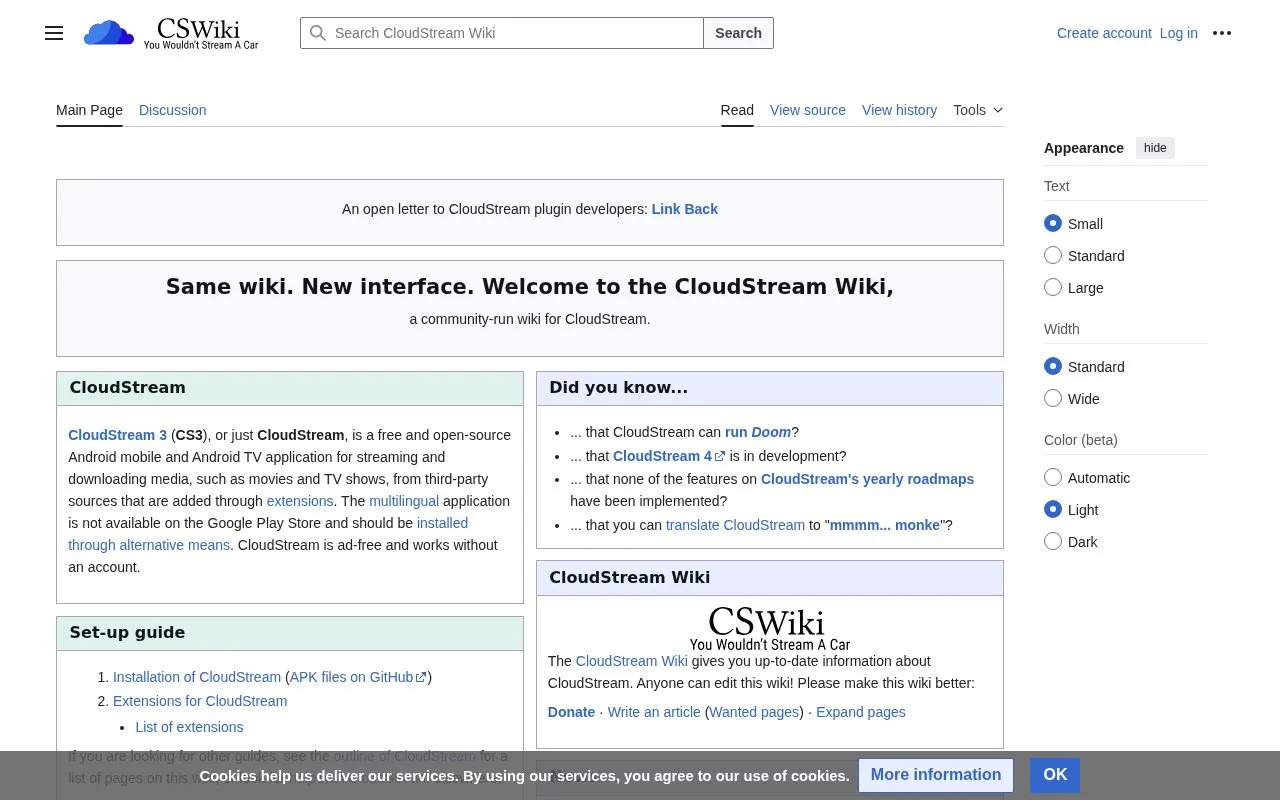Click the Donate link
Screen dimensions: 1280x800
pyautogui.click(x=572, y=712)
